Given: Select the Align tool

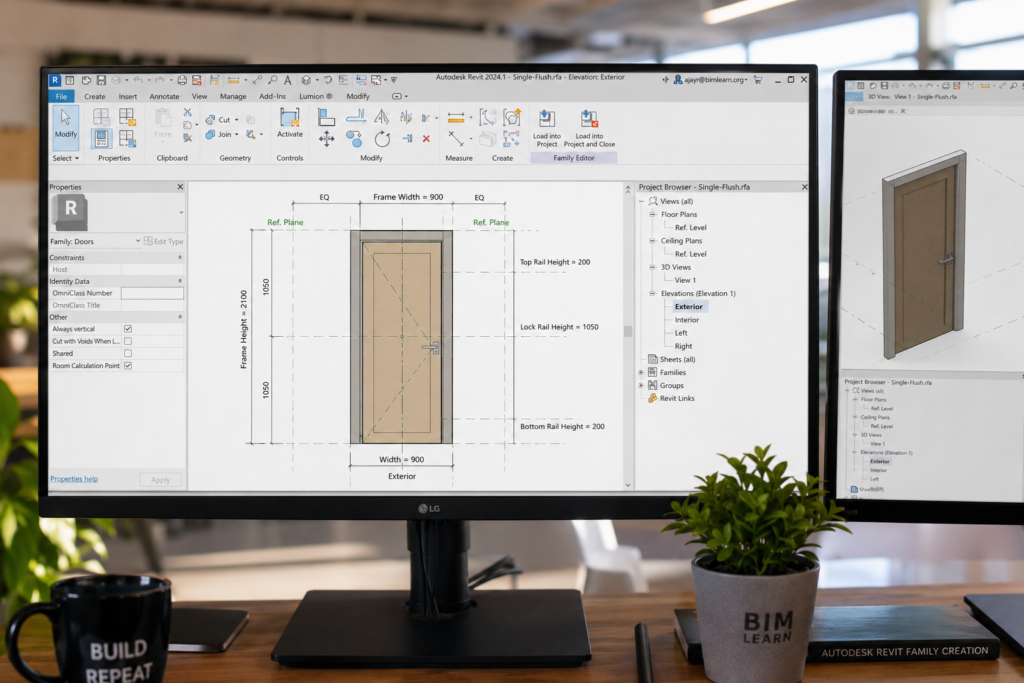Looking at the screenshot, I should pos(326,118).
